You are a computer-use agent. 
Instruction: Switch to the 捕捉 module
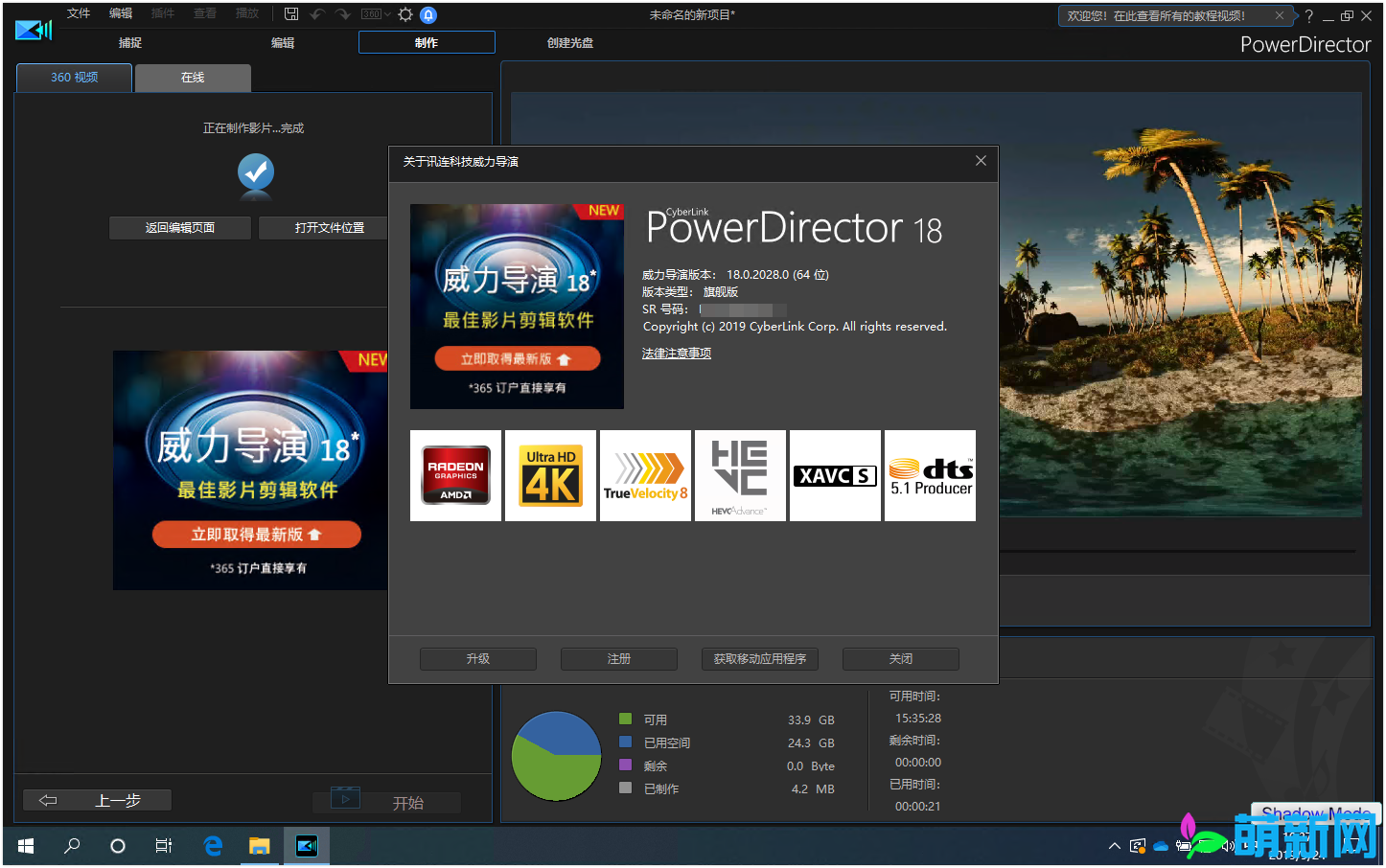pyautogui.click(x=130, y=42)
